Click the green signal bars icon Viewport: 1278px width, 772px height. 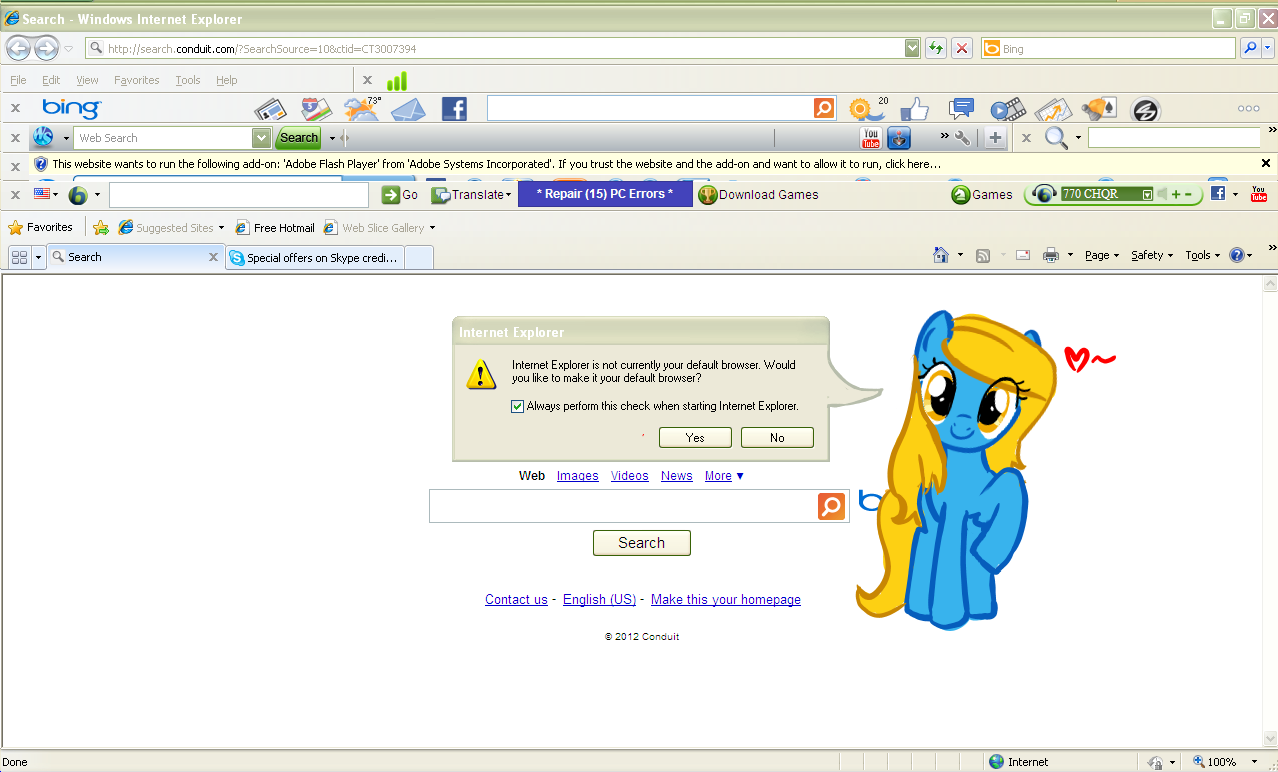pyautogui.click(x=397, y=80)
